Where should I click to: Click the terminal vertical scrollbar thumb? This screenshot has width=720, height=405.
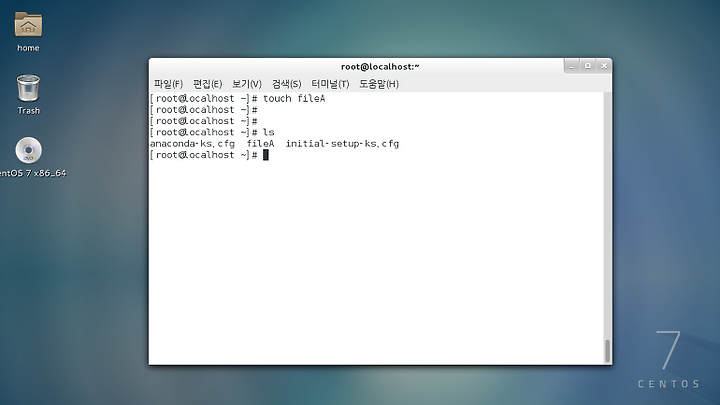[x=608, y=351]
